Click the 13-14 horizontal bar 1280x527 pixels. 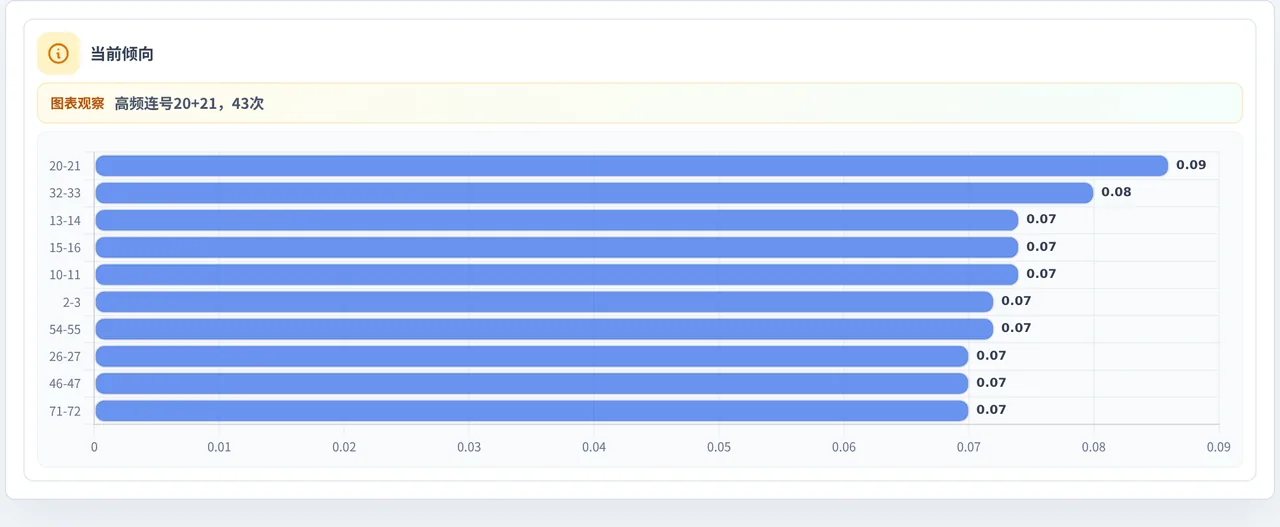(556, 220)
